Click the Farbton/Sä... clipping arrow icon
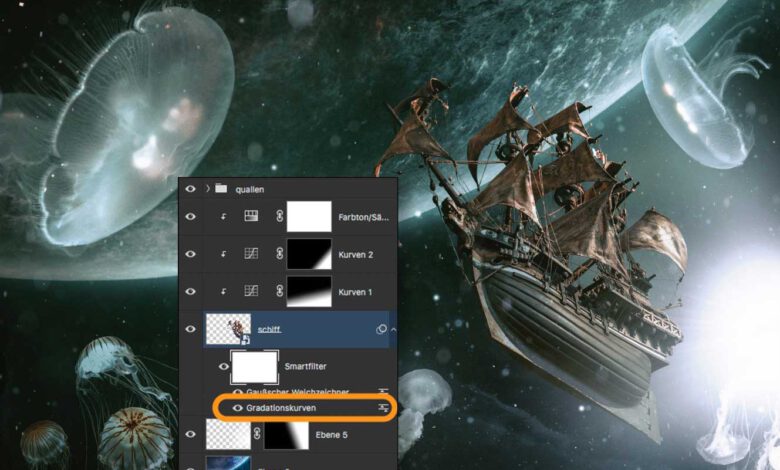The height and width of the screenshot is (470, 780). (x=223, y=216)
